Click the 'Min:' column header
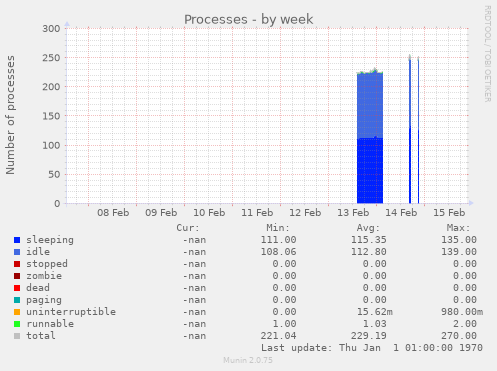 [278, 228]
